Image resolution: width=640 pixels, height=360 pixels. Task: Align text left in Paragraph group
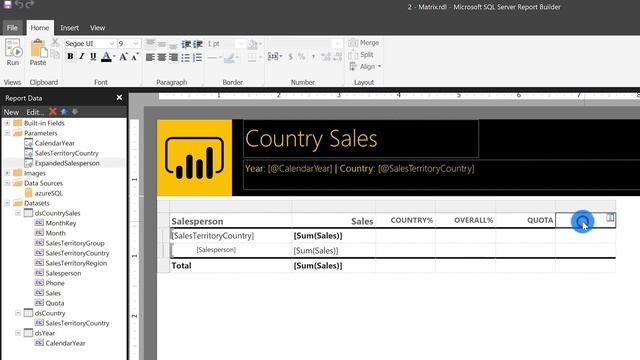tap(150, 58)
